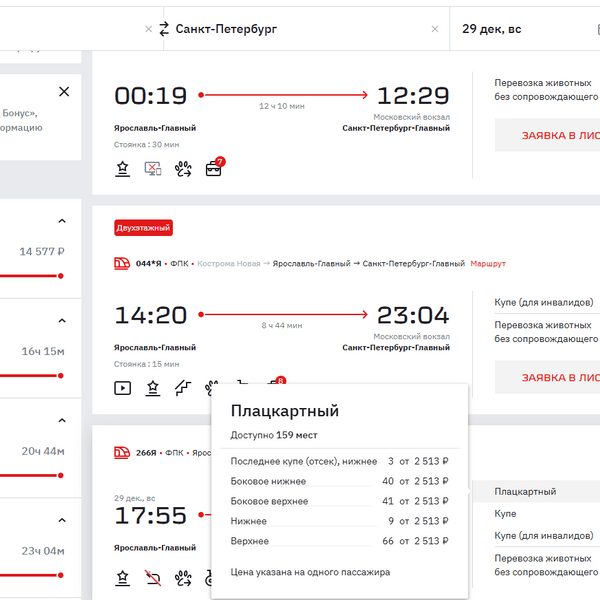The height and width of the screenshot is (600, 600).
Task: Select Купе (для инвалидов) on 17:55 train
Action: (x=544, y=535)
